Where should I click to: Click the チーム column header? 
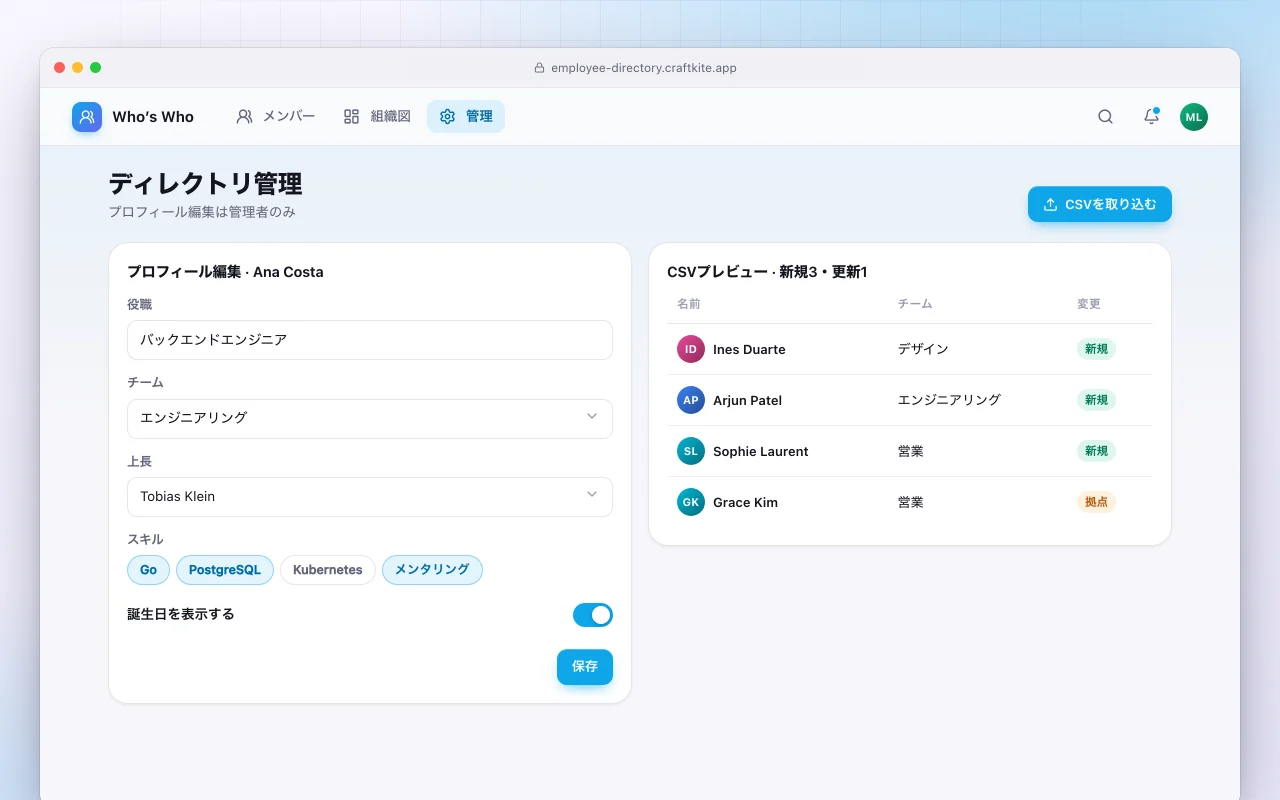click(x=915, y=304)
